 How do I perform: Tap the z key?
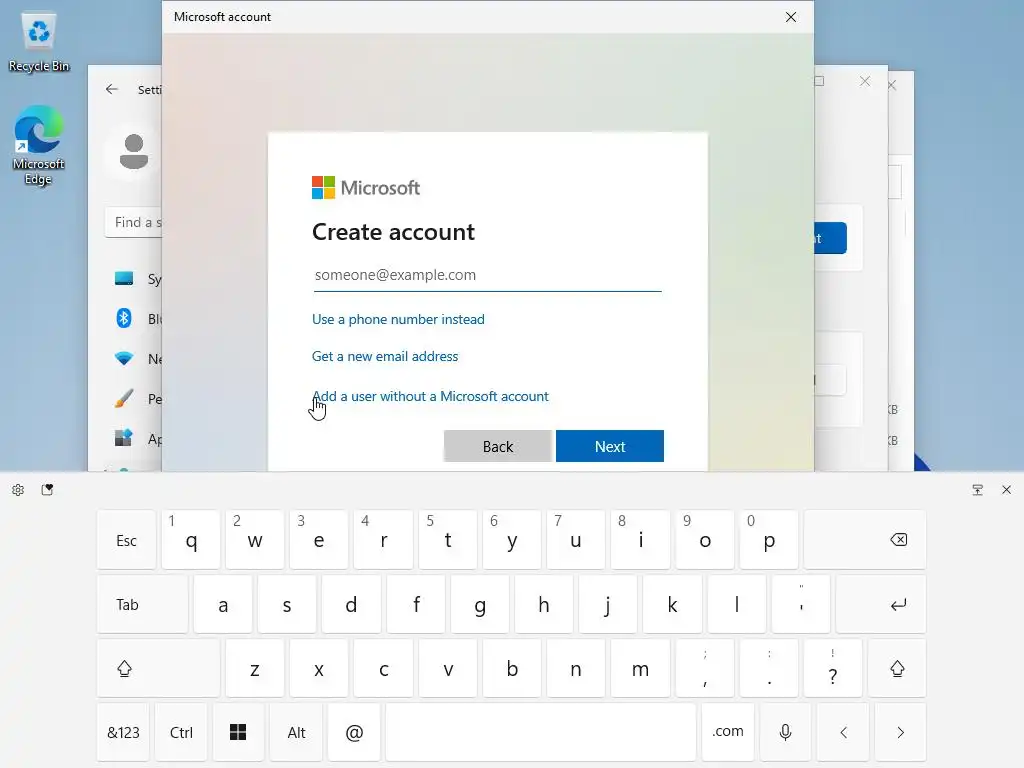255,668
